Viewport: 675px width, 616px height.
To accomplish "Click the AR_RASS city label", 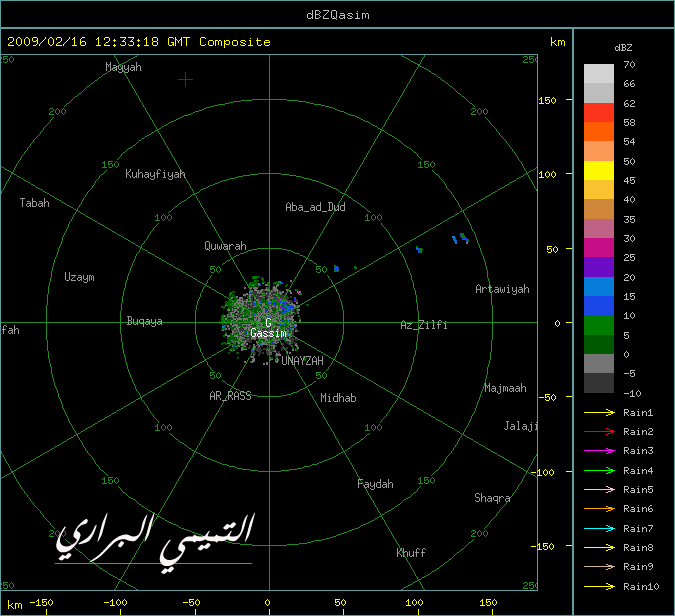I will coord(230,396).
